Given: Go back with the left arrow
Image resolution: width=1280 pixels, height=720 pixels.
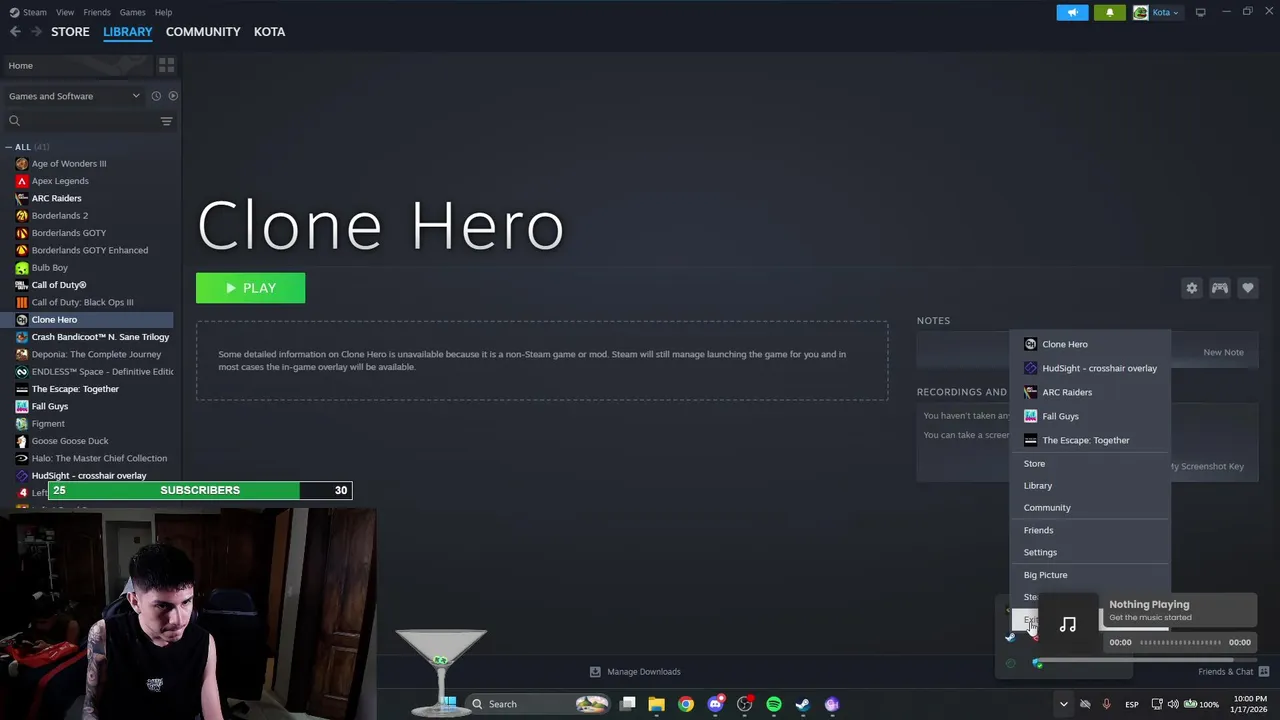Looking at the screenshot, I should [x=15, y=32].
